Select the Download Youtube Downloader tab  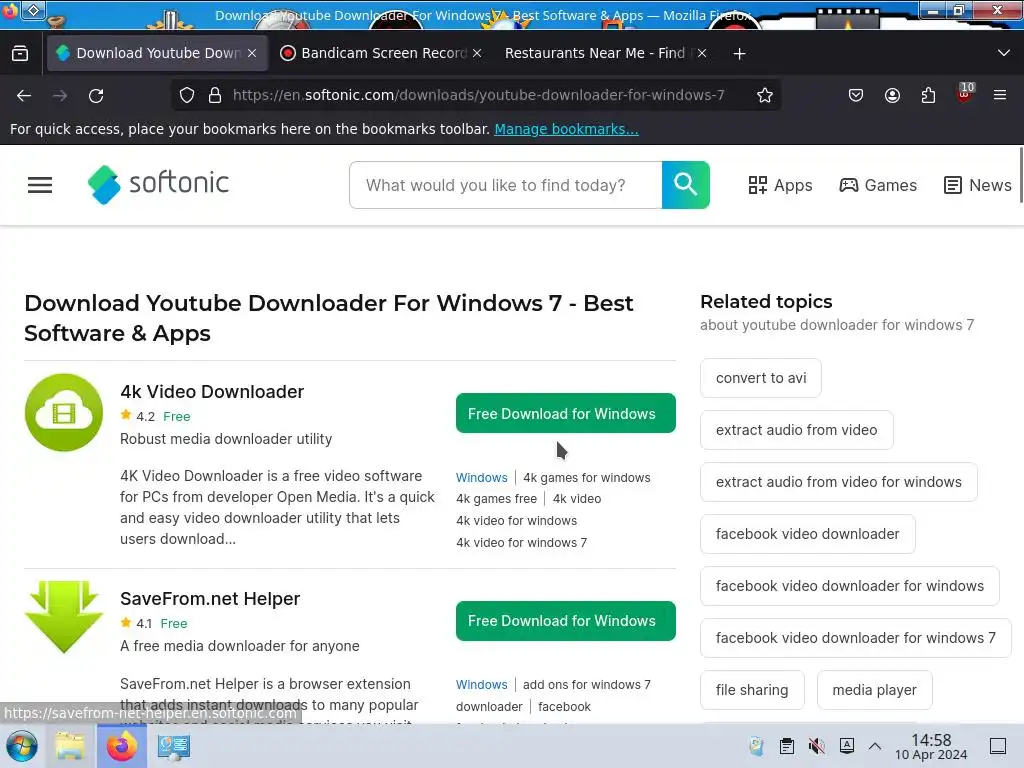point(157,54)
